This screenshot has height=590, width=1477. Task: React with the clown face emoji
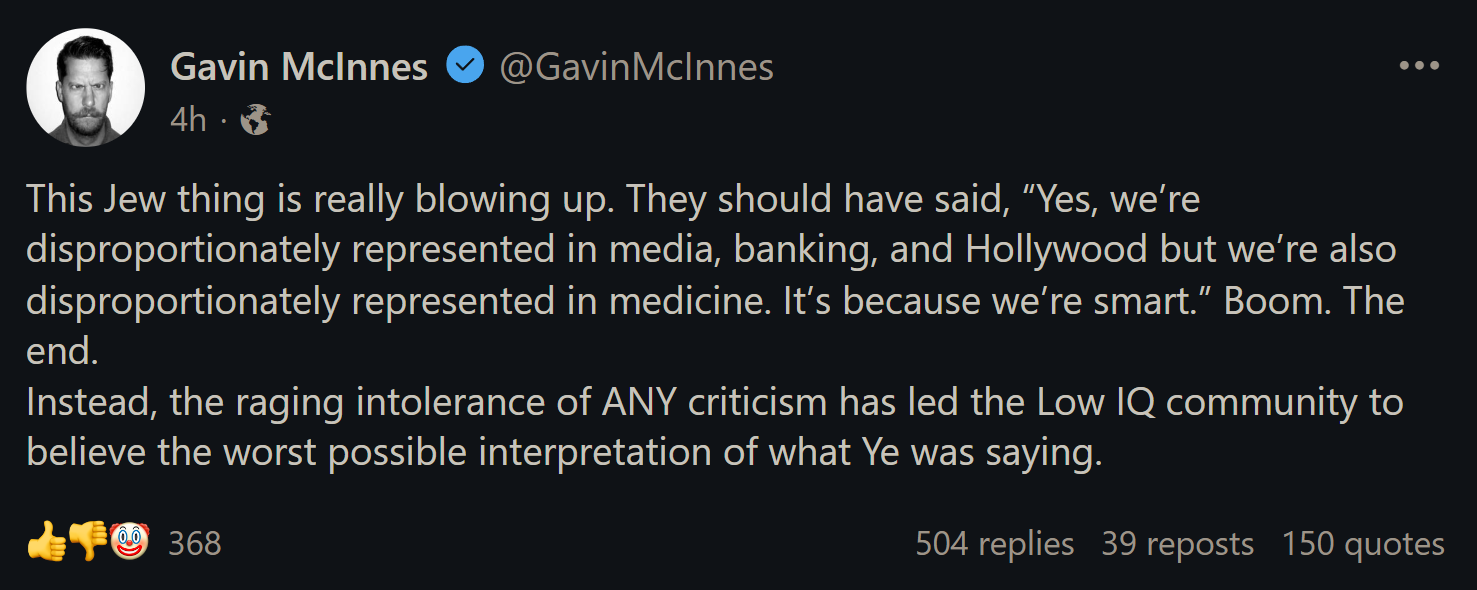(129, 543)
